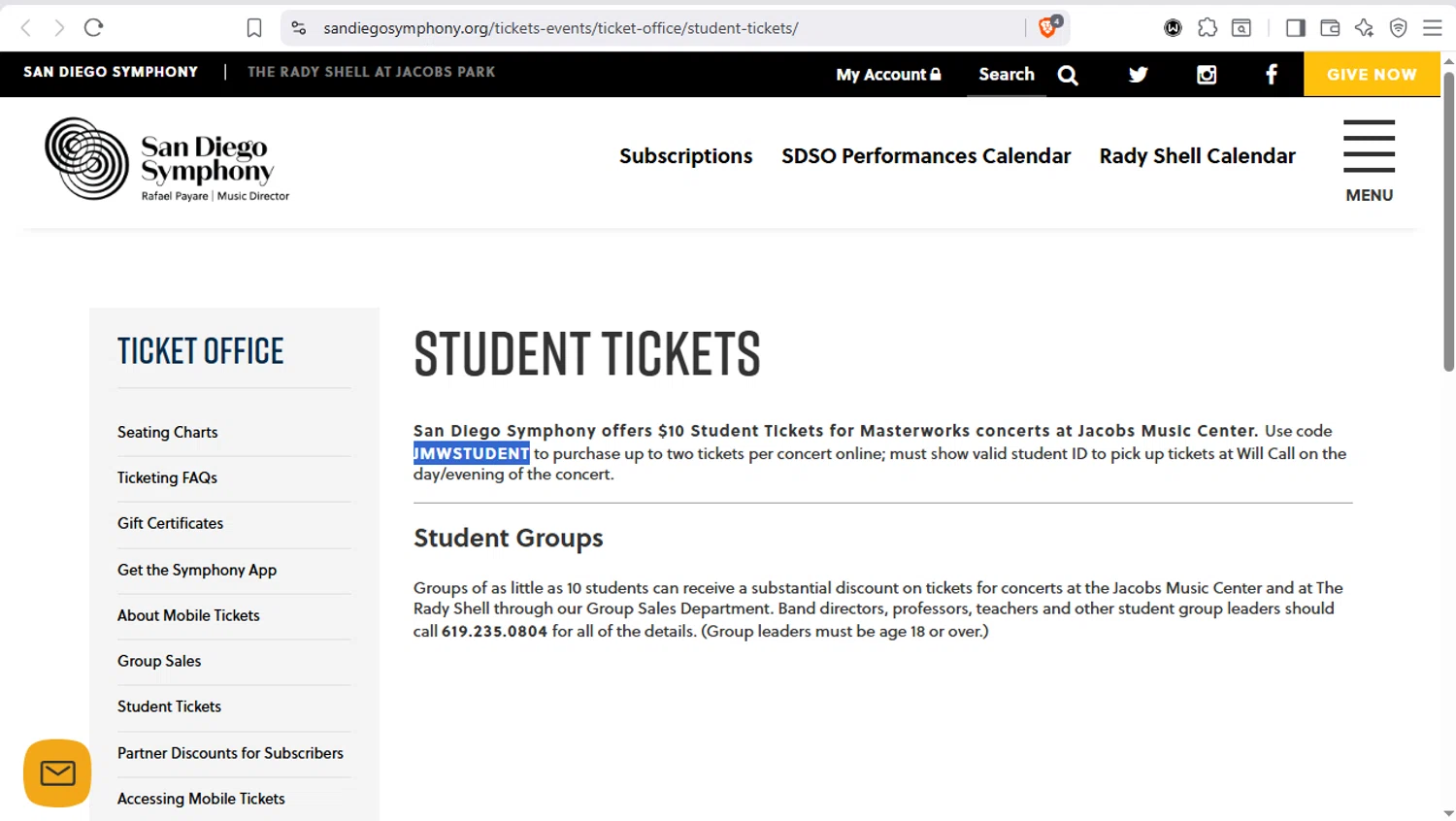Open the yellow email envelope widget

pyautogui.click(x=57, y=773)
